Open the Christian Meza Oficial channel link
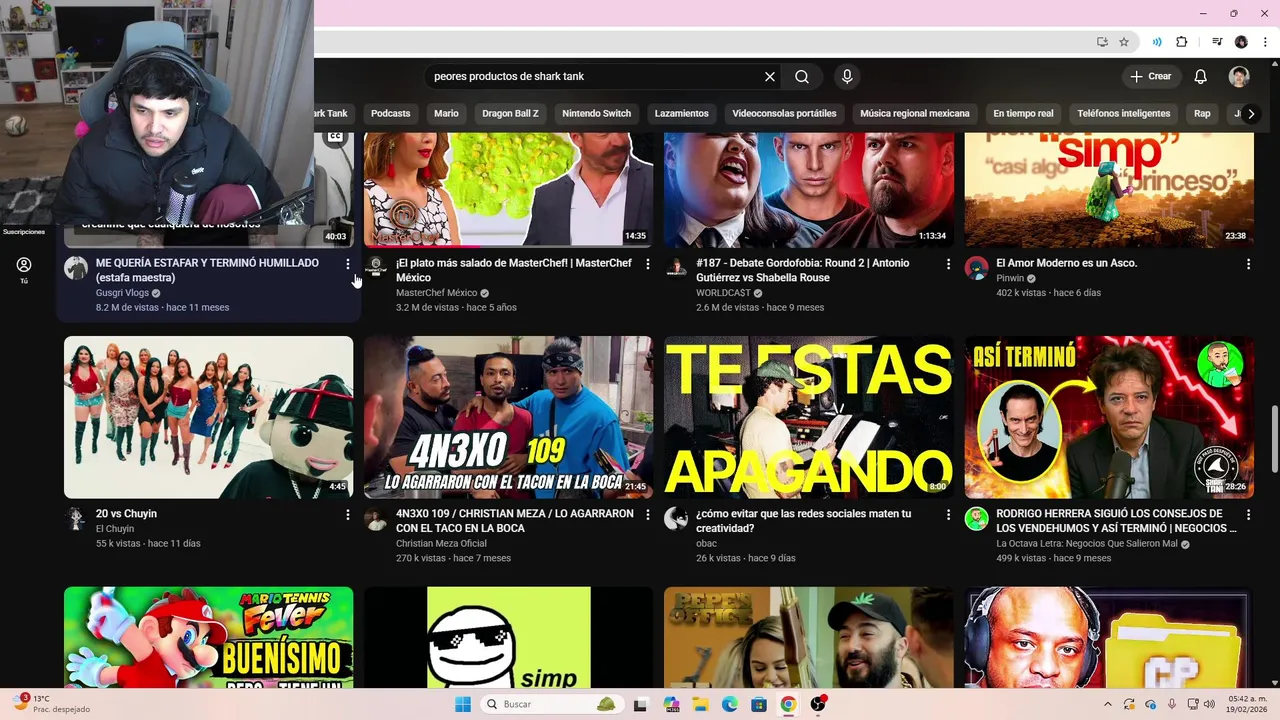This screenshot has height=720, width=1280. (441, 544)
